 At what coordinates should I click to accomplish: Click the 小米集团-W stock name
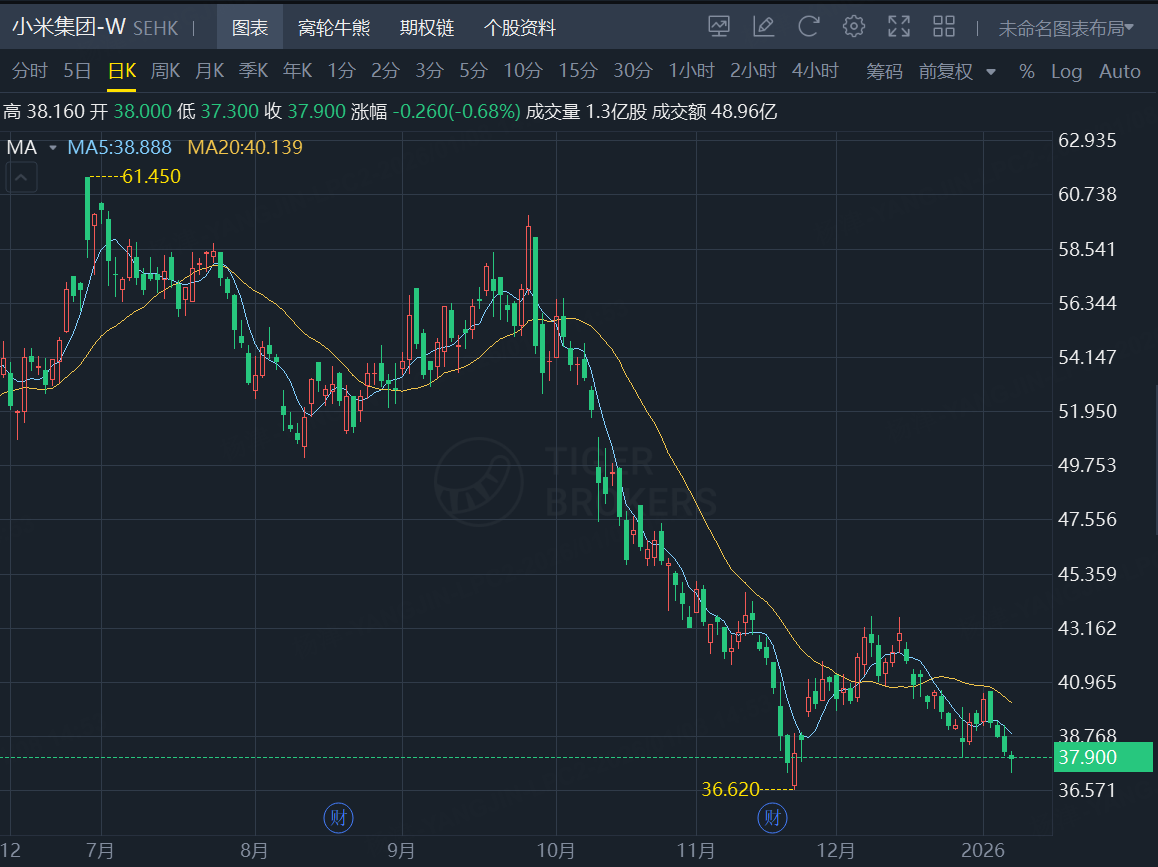tap(69, 27)
